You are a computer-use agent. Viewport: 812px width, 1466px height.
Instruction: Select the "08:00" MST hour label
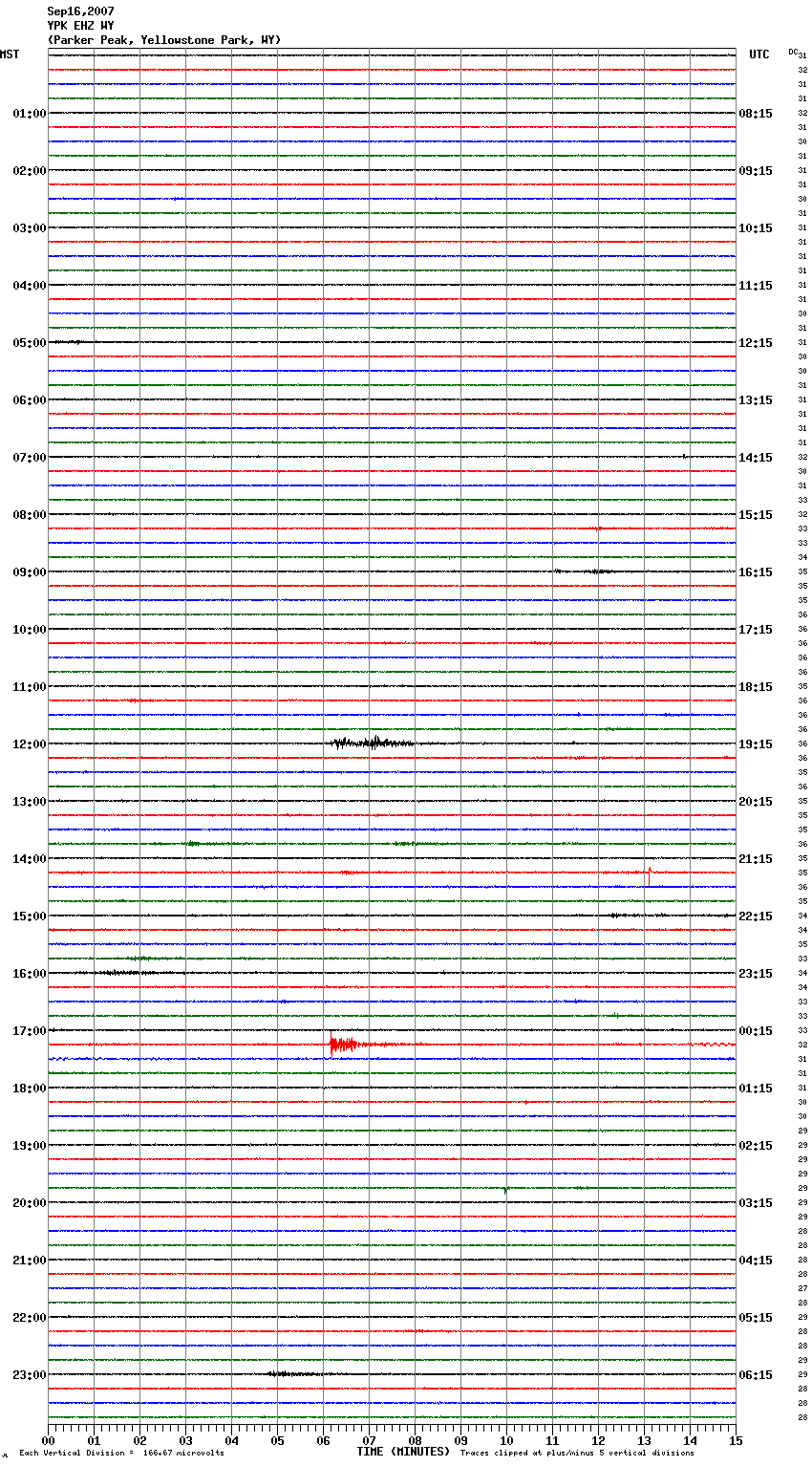(x=30, y=515)
